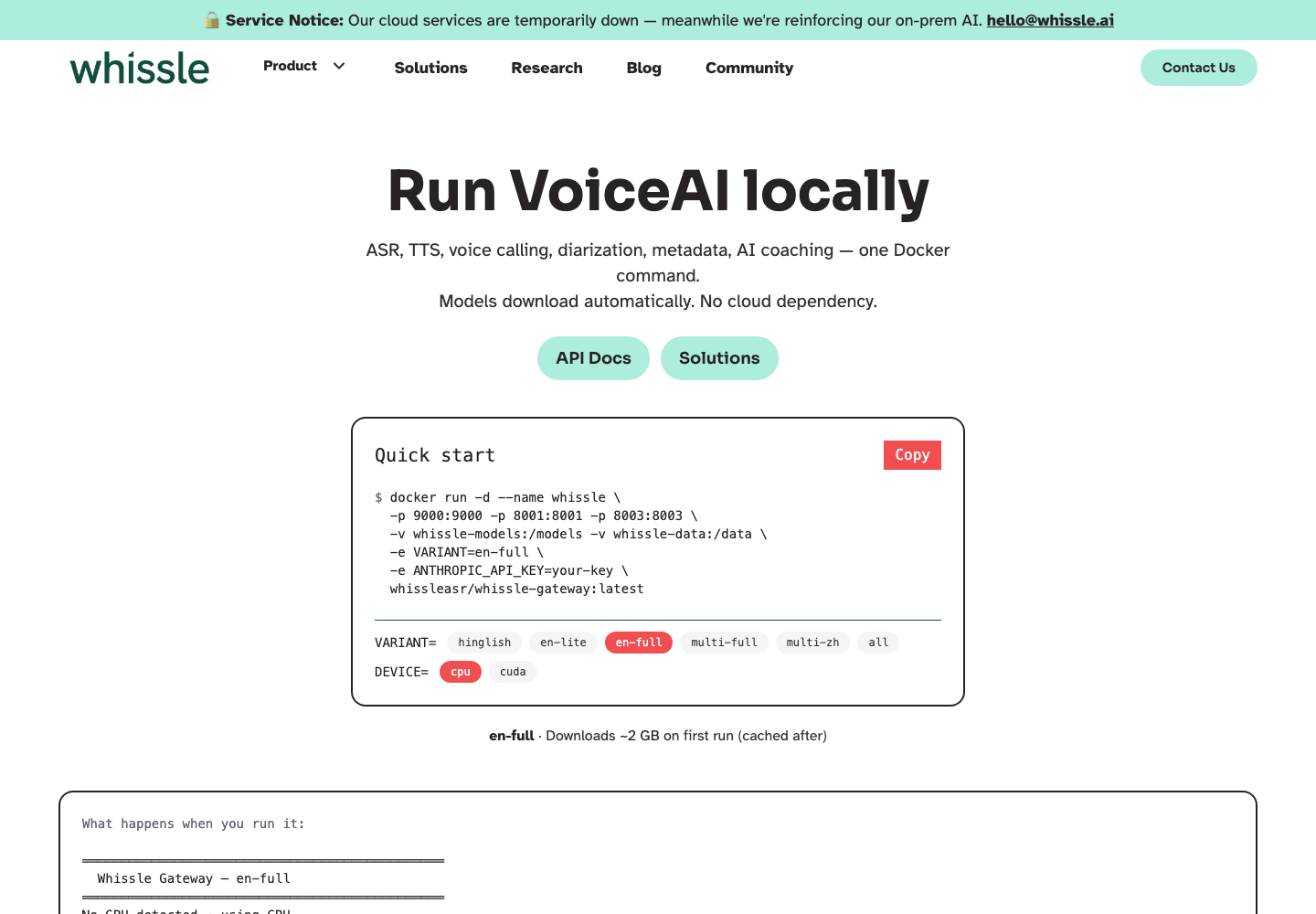Click the '-v whissle-models:/models' line

578,534
